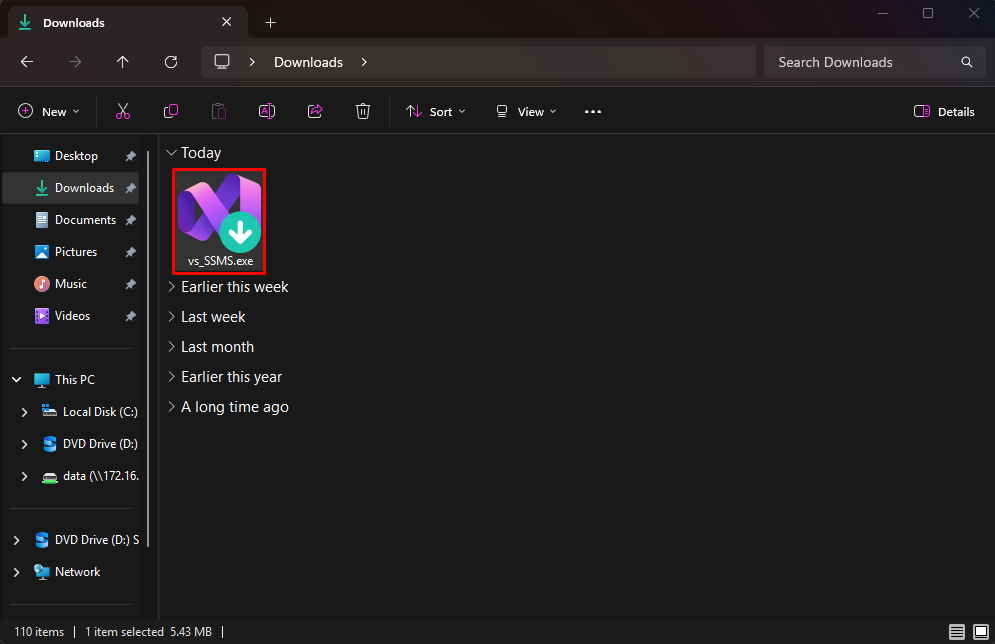Unpin Music using its pin icon

coord(131,284)
